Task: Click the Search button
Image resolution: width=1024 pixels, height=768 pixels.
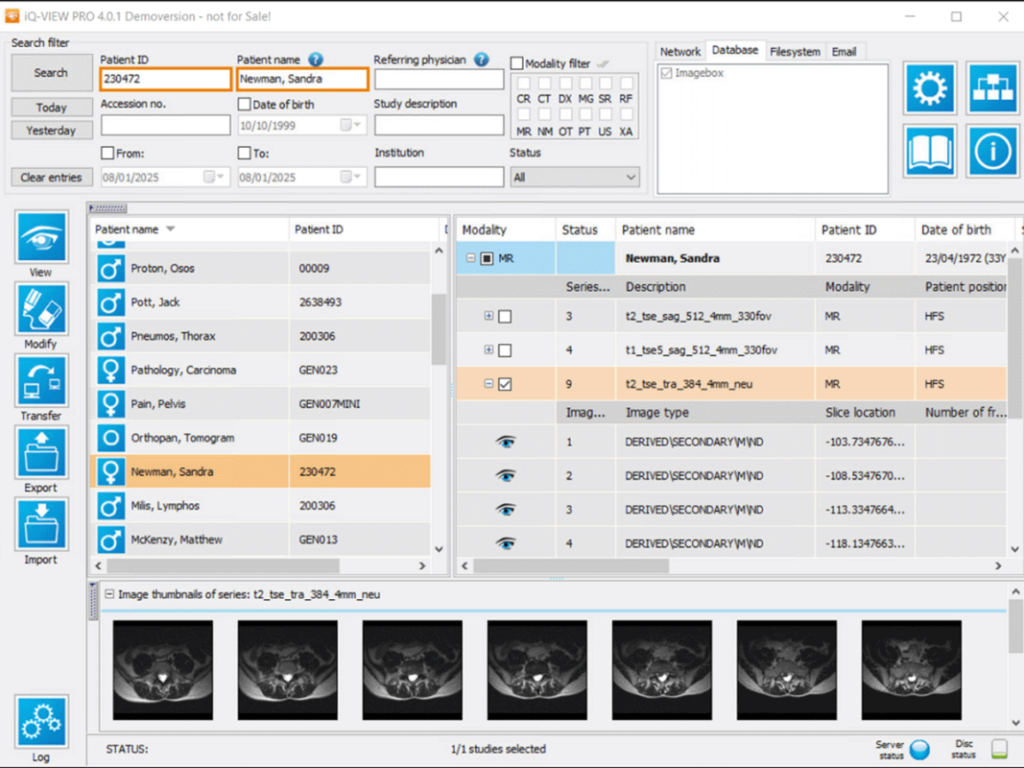Action: [51, 72]
